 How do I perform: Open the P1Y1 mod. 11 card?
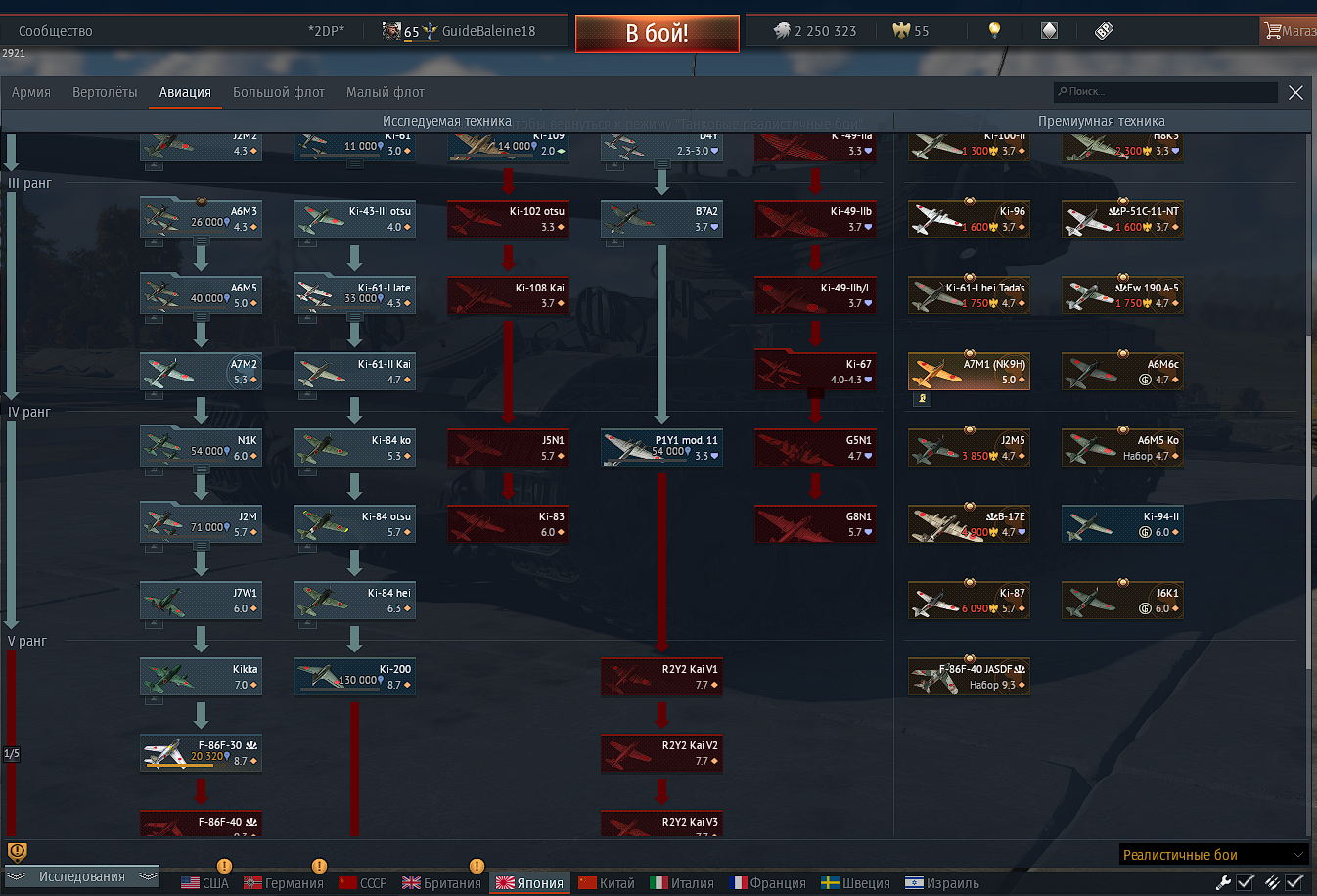tap(661, 447)
